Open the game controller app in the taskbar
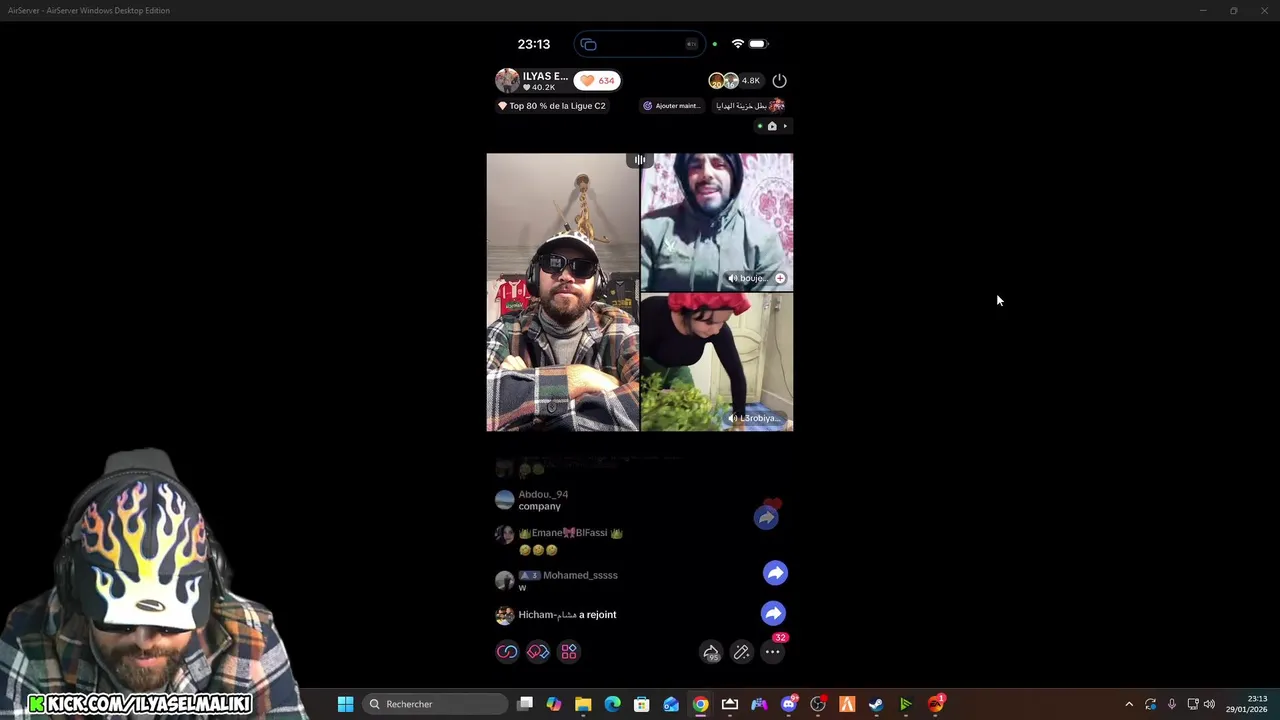Viewport: 1280px width, 720px height. pos(759,704)
